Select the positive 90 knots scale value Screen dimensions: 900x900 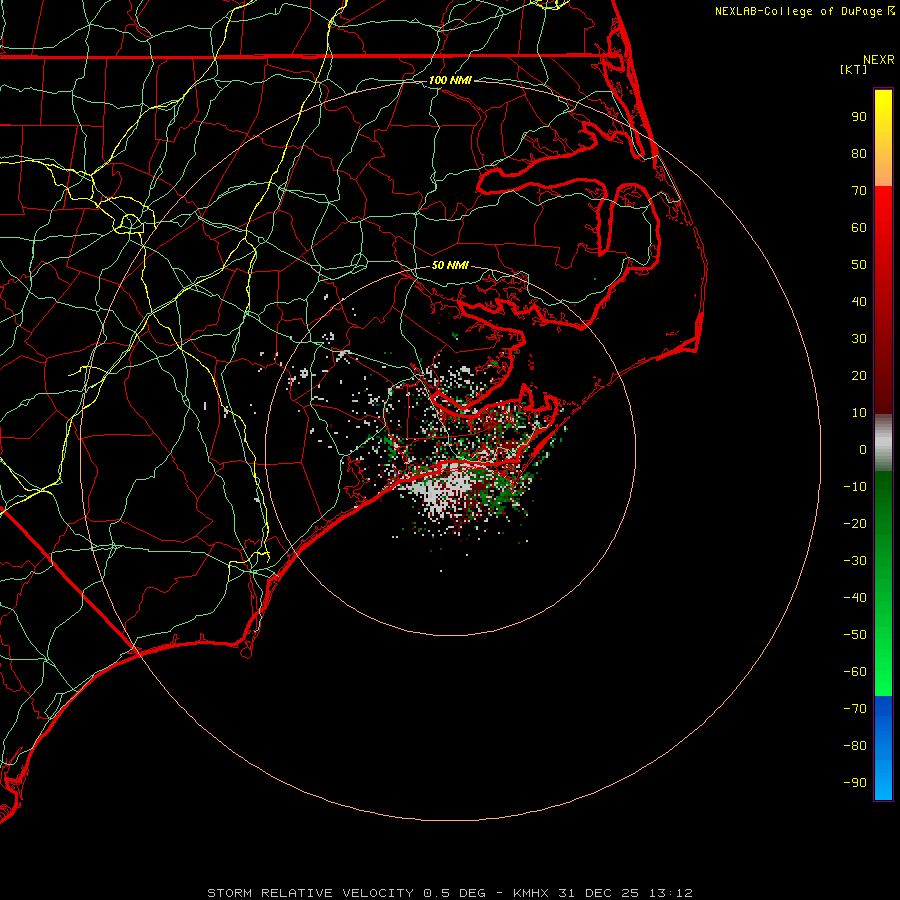[x=859, y=117]
